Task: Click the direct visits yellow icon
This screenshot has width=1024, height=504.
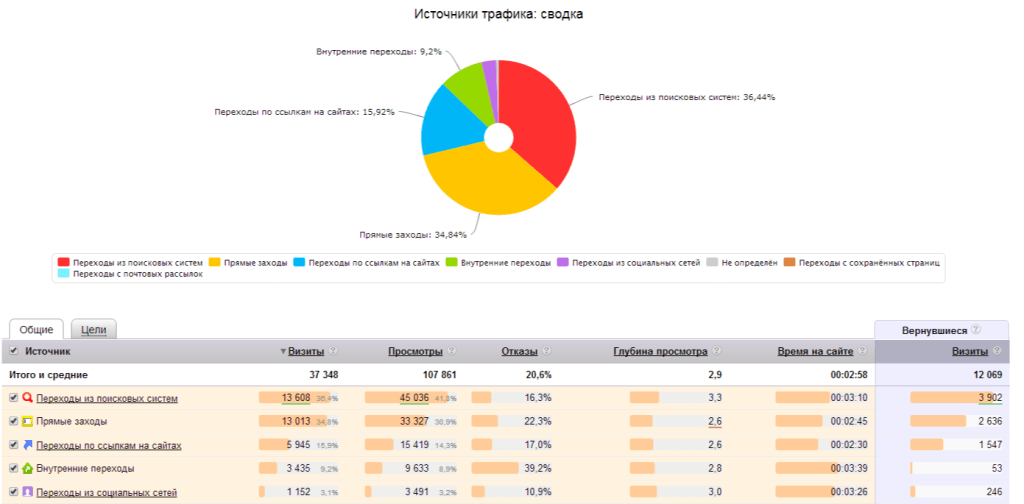Action: pos(27,421)
